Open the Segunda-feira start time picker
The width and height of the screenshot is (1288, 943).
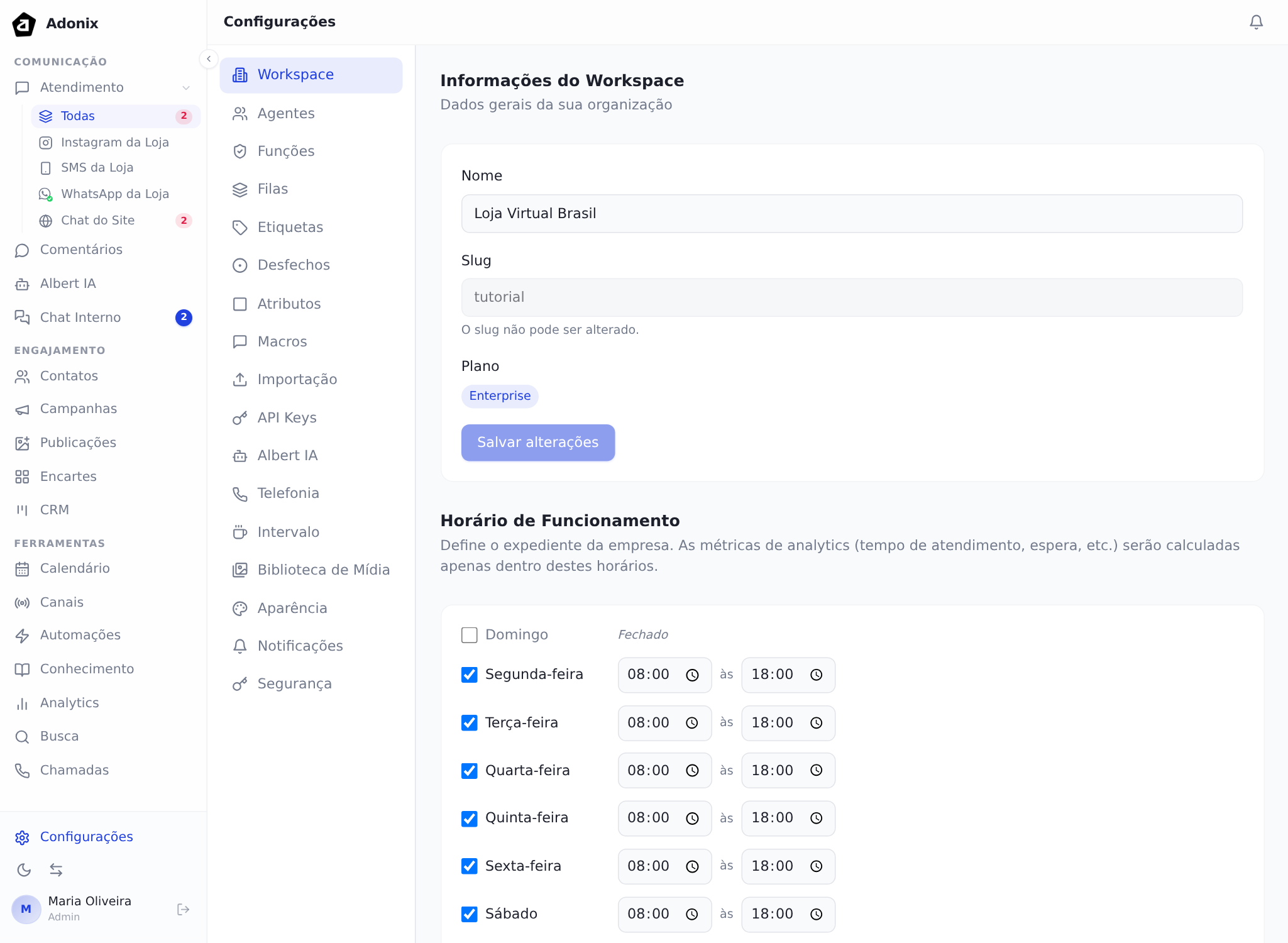(x=692, y=675)
